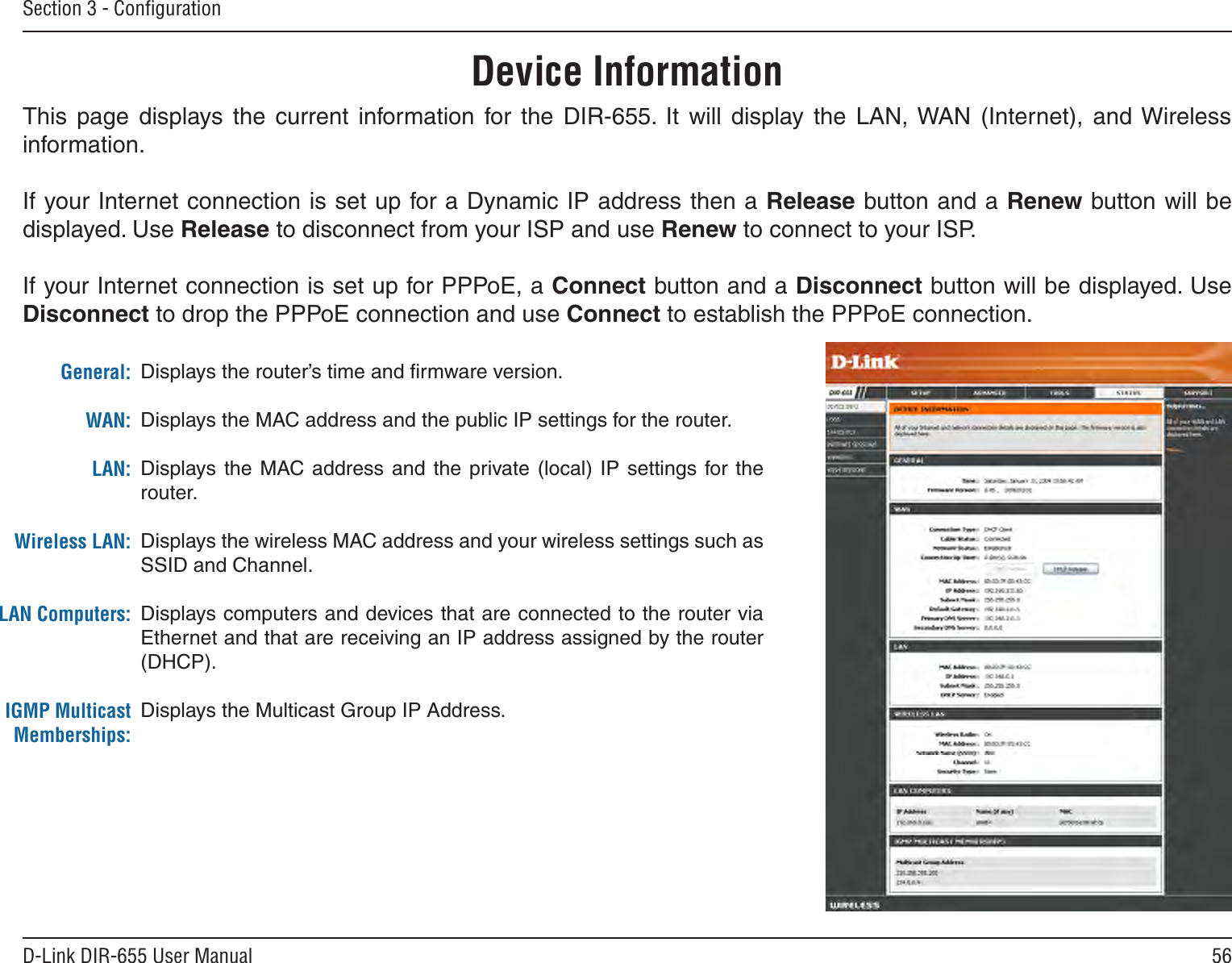This screenshot has width=1232, height=963.
Task: Click the WAN section header in router page
Action: pos(1026,509)
